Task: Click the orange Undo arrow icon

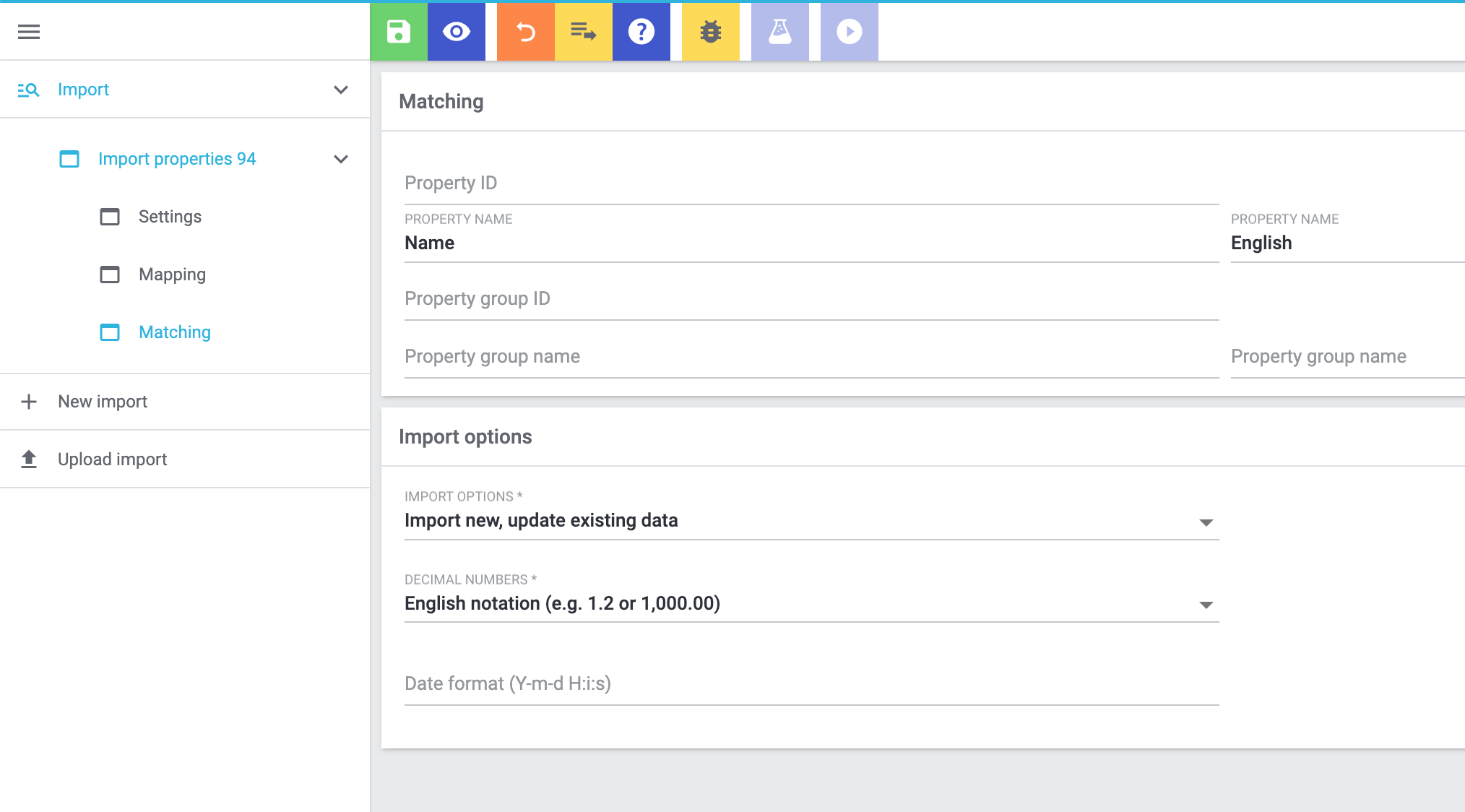Action: (x=525, y=32)
